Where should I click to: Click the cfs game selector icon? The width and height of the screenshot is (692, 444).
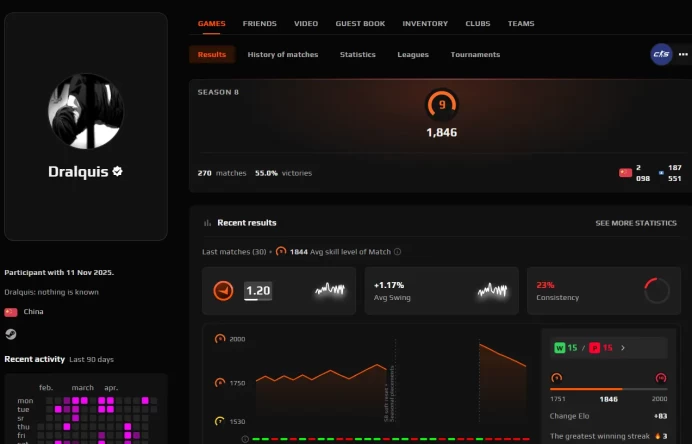click(661, 54)
